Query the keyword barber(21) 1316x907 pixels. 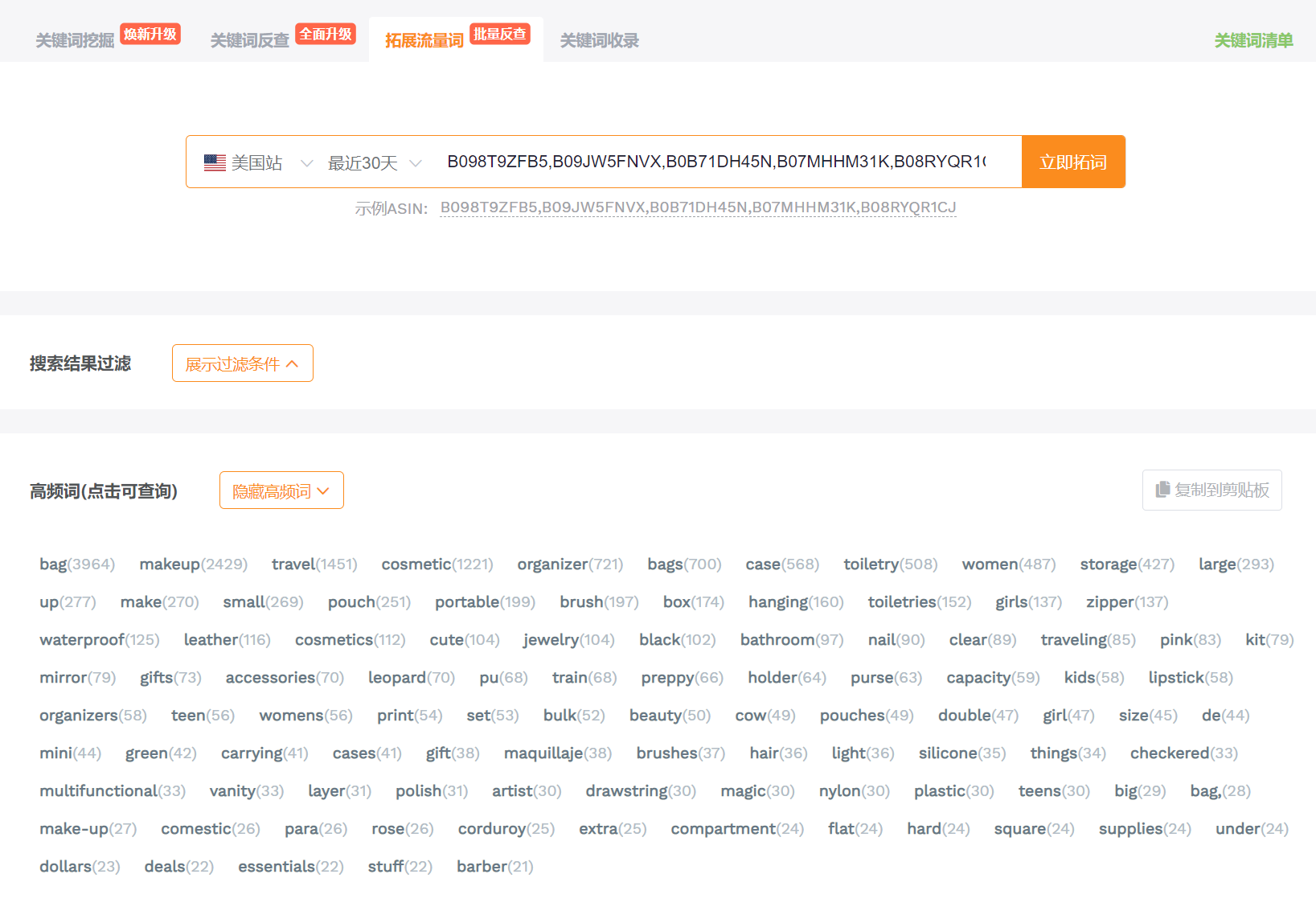(x=494, y=867)
